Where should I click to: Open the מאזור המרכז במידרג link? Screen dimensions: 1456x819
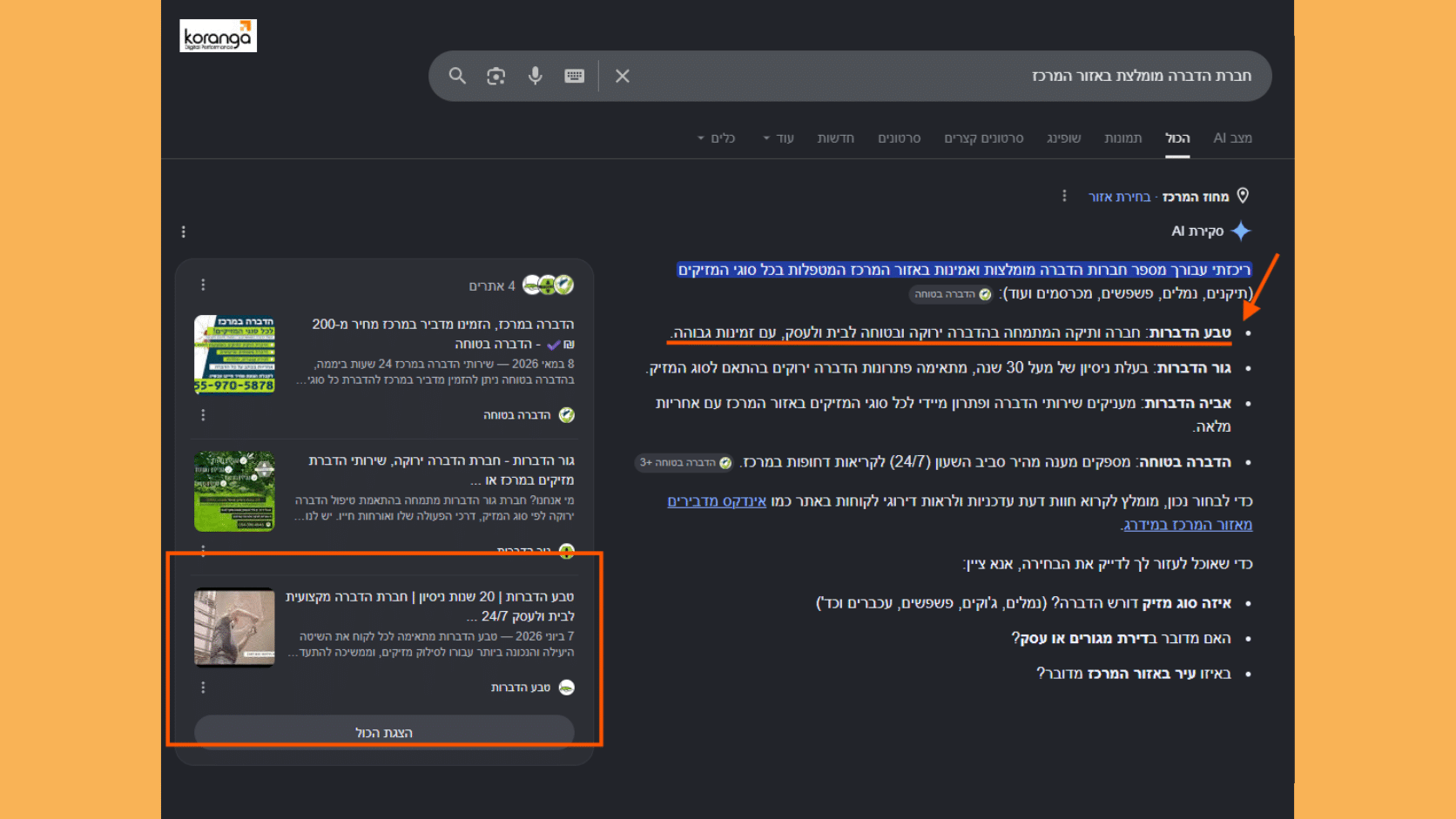[x=1186, y=524]
